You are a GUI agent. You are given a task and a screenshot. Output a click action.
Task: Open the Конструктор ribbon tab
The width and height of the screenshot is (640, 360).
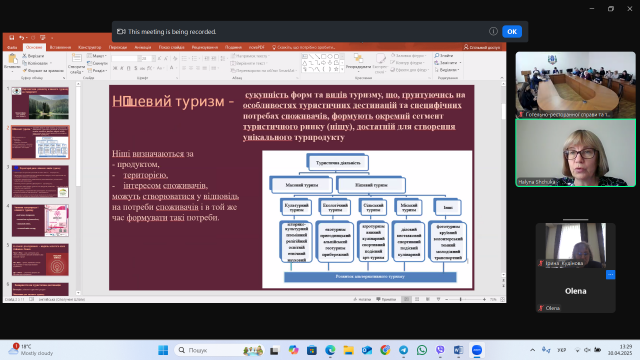click(x=89, y=47)
